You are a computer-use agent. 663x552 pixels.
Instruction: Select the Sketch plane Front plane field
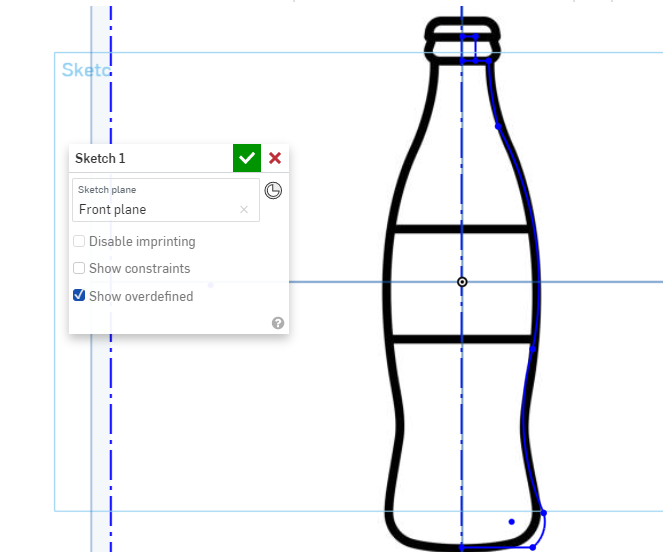tap(166, 200)
